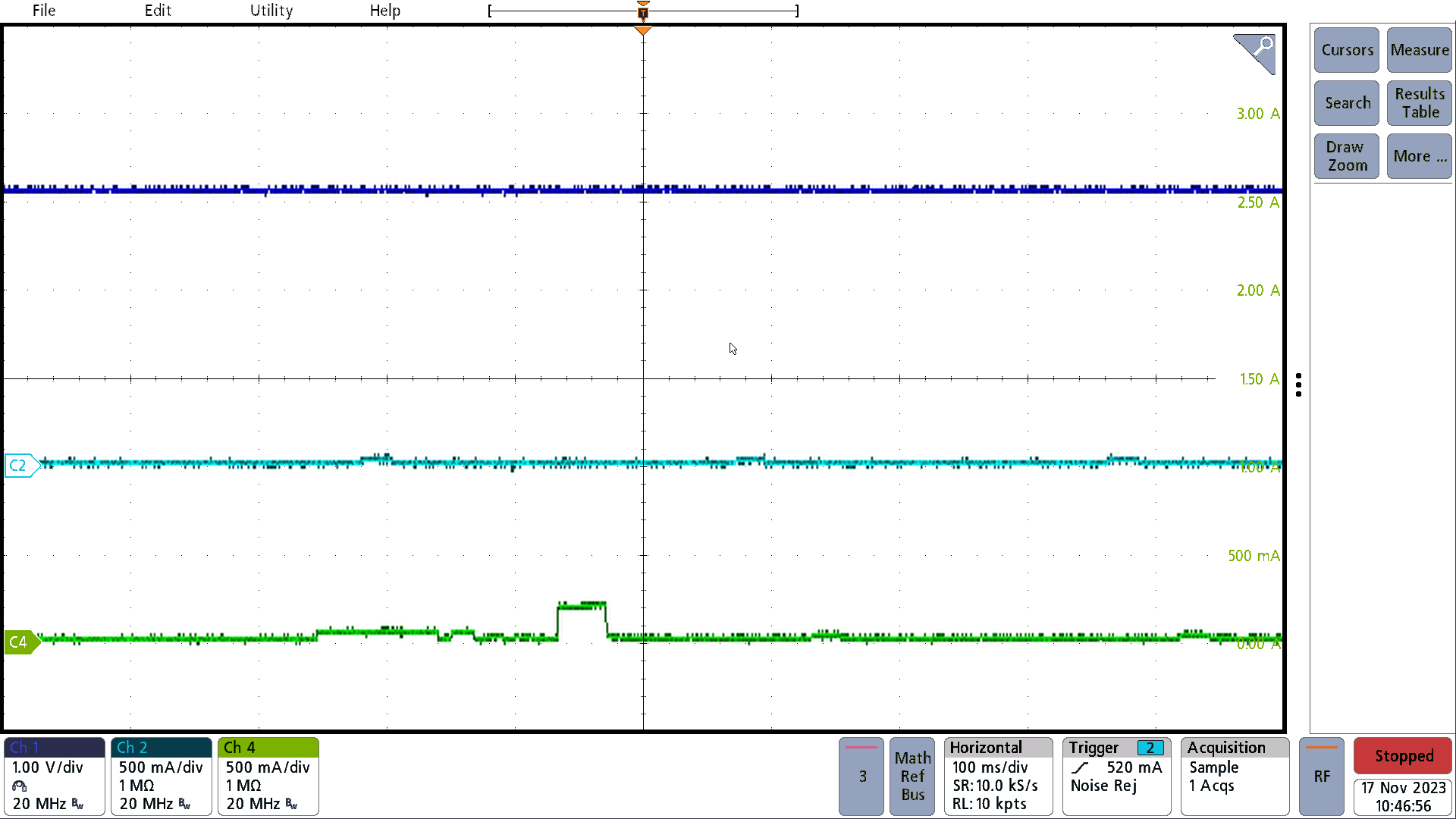Viewport: 1456px width, 819px height.
Task: Click the Ch 4 bandwidth limit icon
Action: (291, 805)
